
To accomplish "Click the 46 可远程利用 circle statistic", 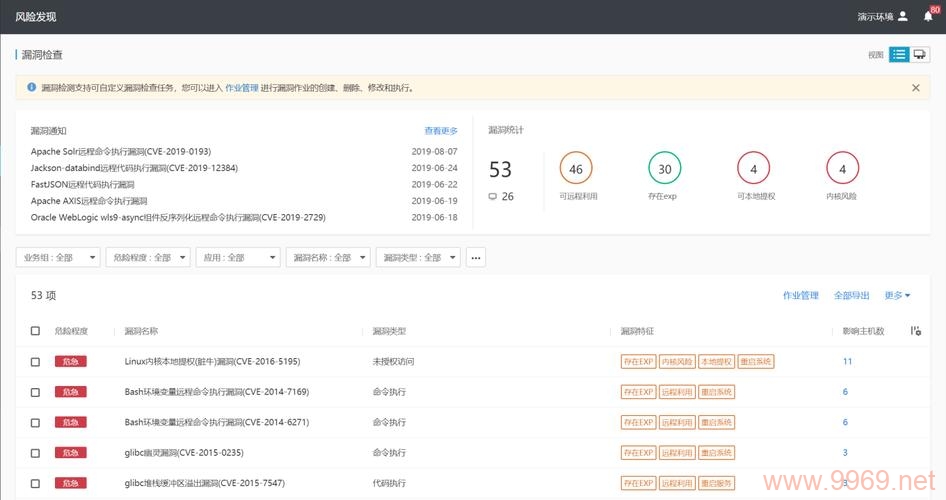I will pos(576,170).
